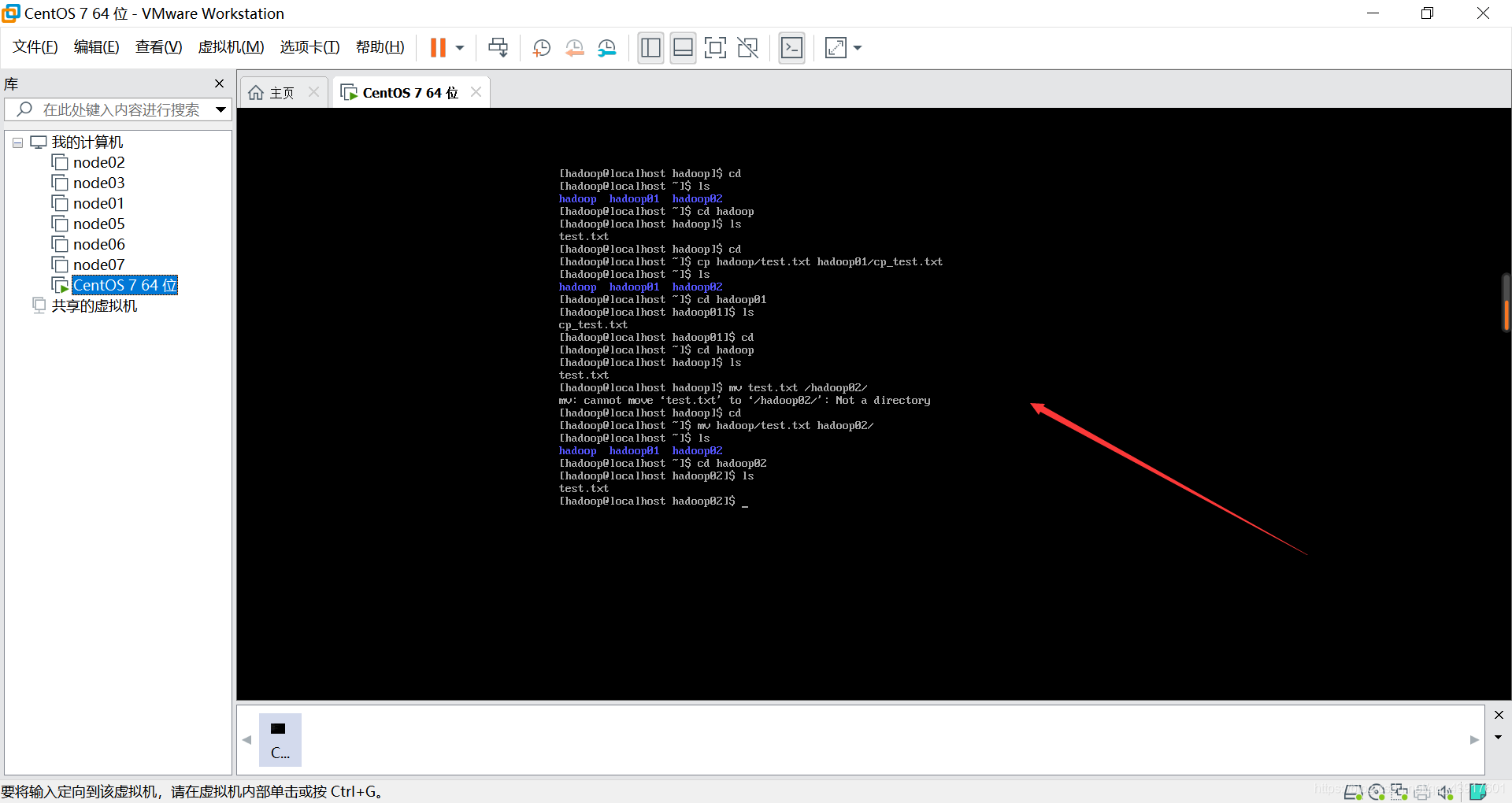
Task: Toggle the thumbnail bar view button
Action: click(683, 48)
